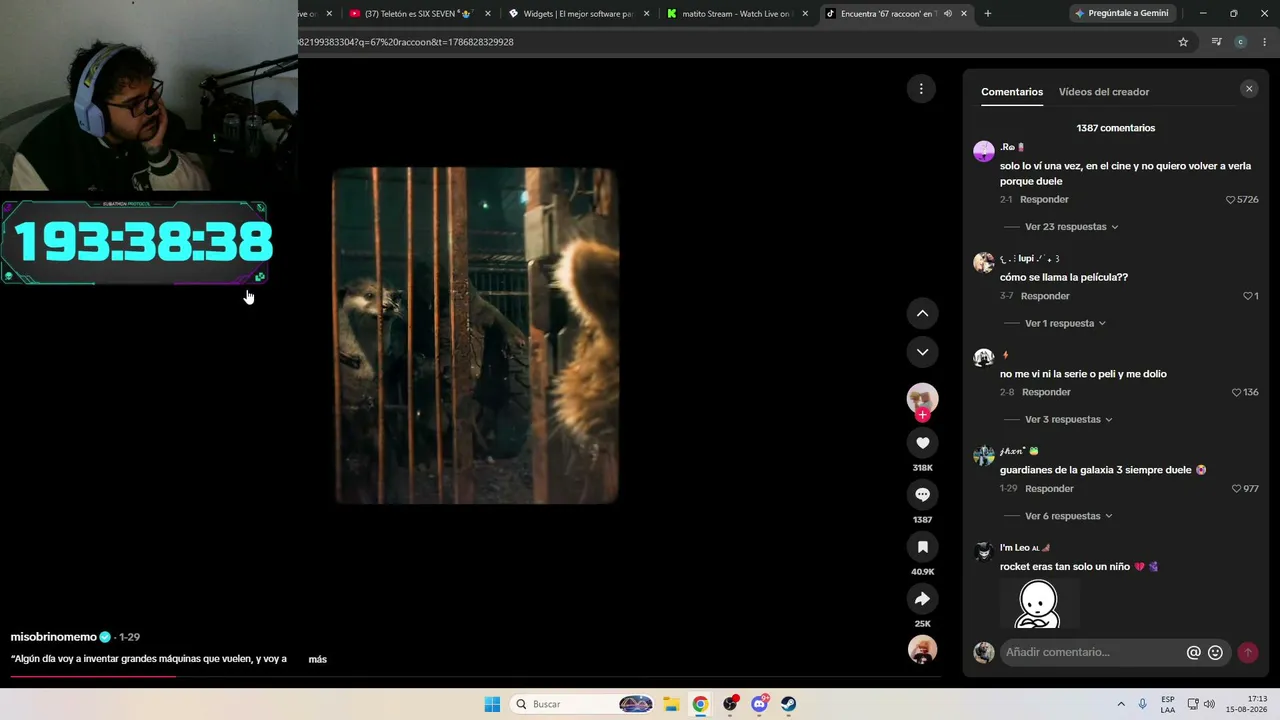This screenshot has height=720, width=1280.
Task: Like the 'cómo se llama la película??' comment
Action: pyautogui.click(x=1247, y=296)
